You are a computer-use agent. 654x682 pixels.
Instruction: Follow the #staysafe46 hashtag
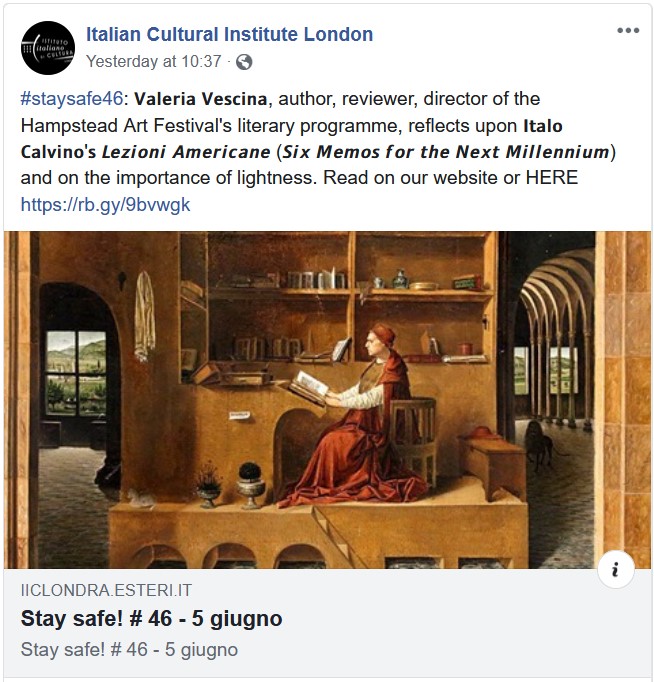(72, 99)
